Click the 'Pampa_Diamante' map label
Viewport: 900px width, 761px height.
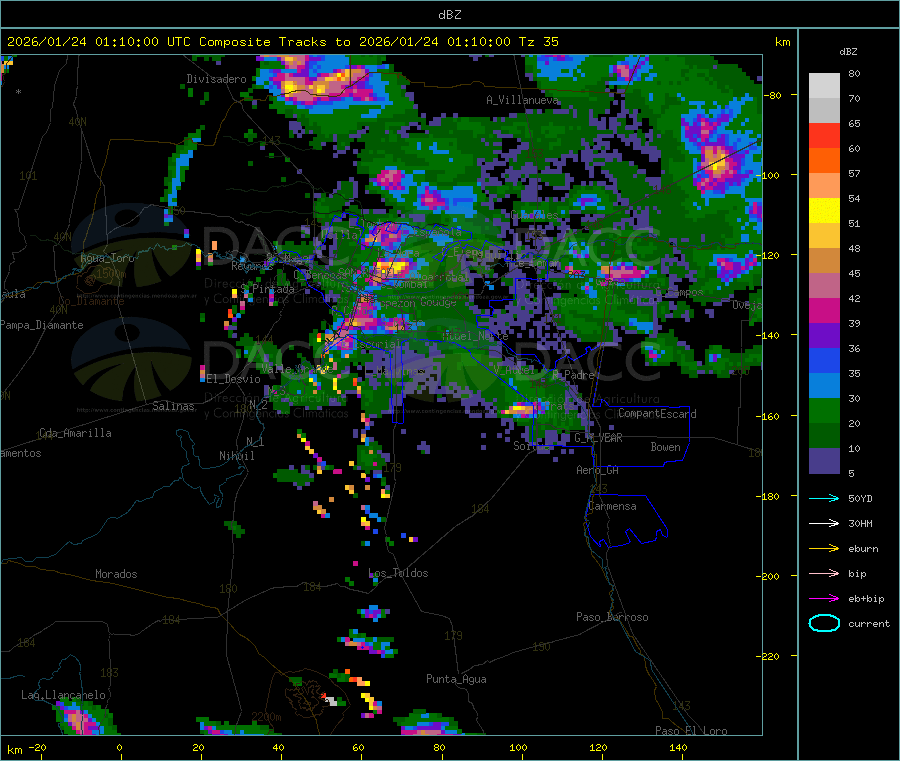[x=42, y=325]
